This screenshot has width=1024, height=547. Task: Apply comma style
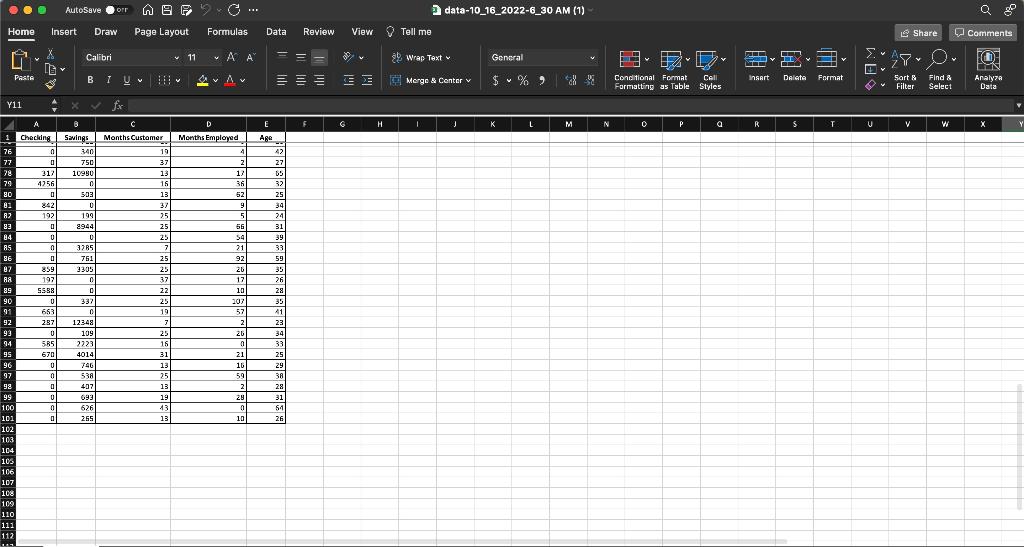coord(542,80)
